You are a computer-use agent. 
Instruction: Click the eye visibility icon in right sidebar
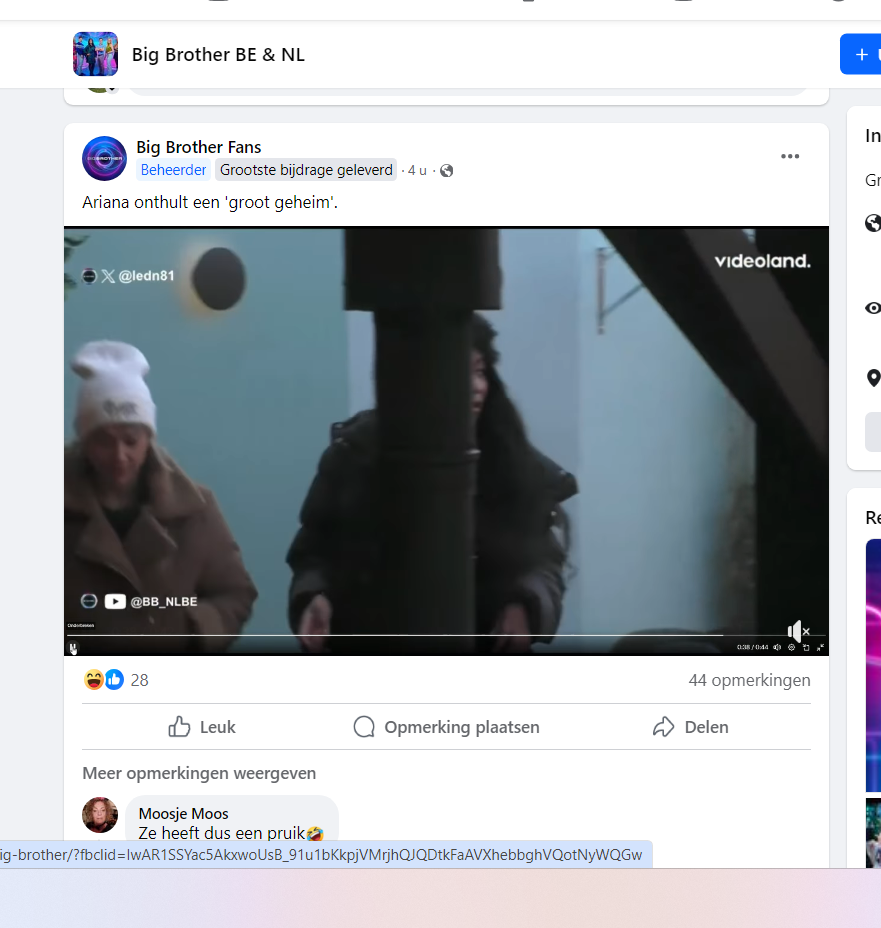point(873,308)
